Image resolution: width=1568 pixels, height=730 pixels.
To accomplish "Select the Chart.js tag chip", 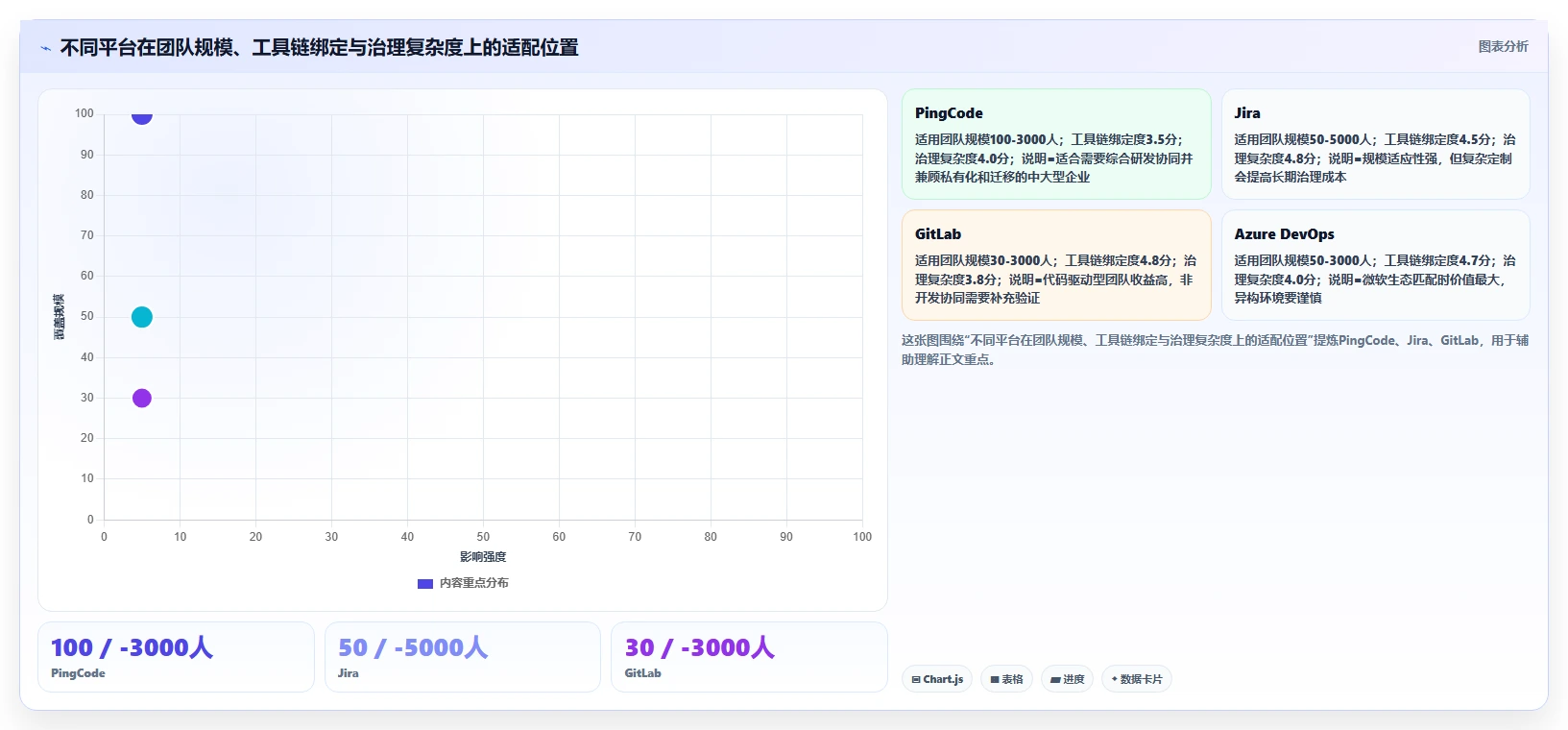I will [937, 679].
